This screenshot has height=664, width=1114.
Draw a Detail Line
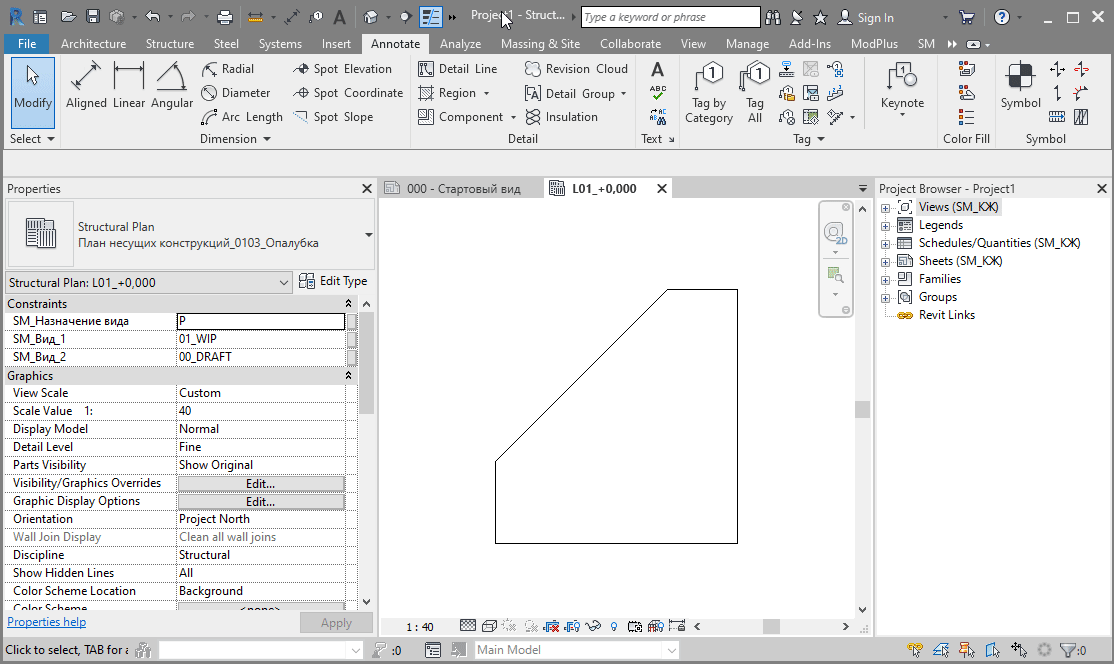pos(458,69)
